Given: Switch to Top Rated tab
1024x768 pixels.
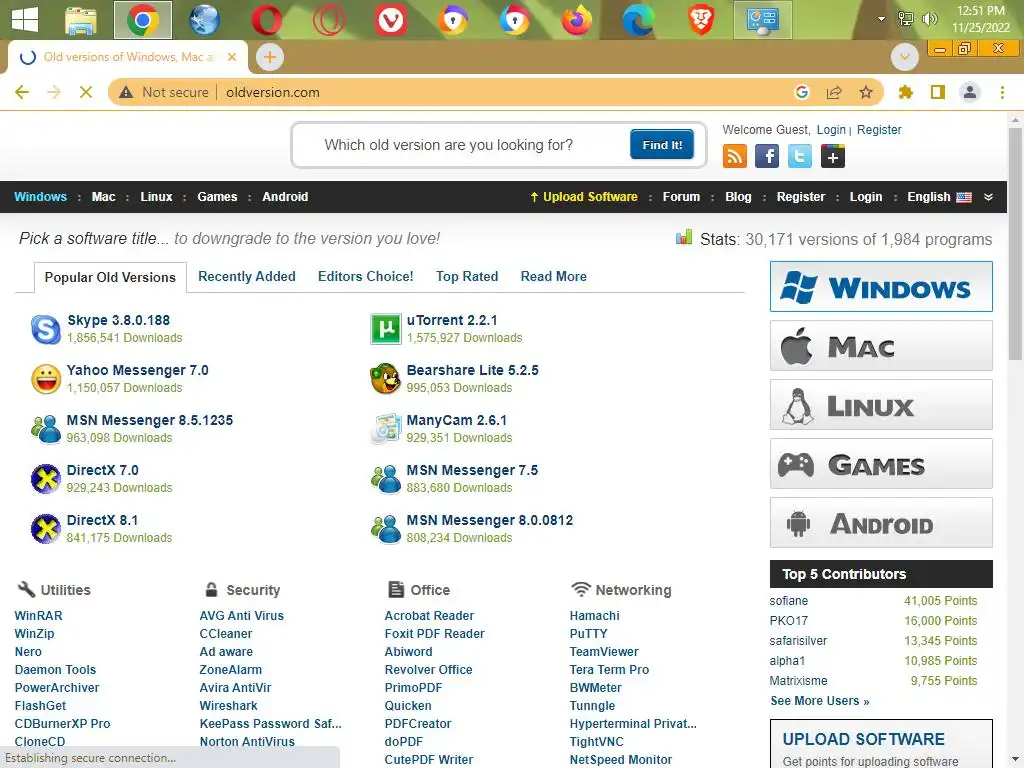Looking at the screenshot, I should pos(467,276).
